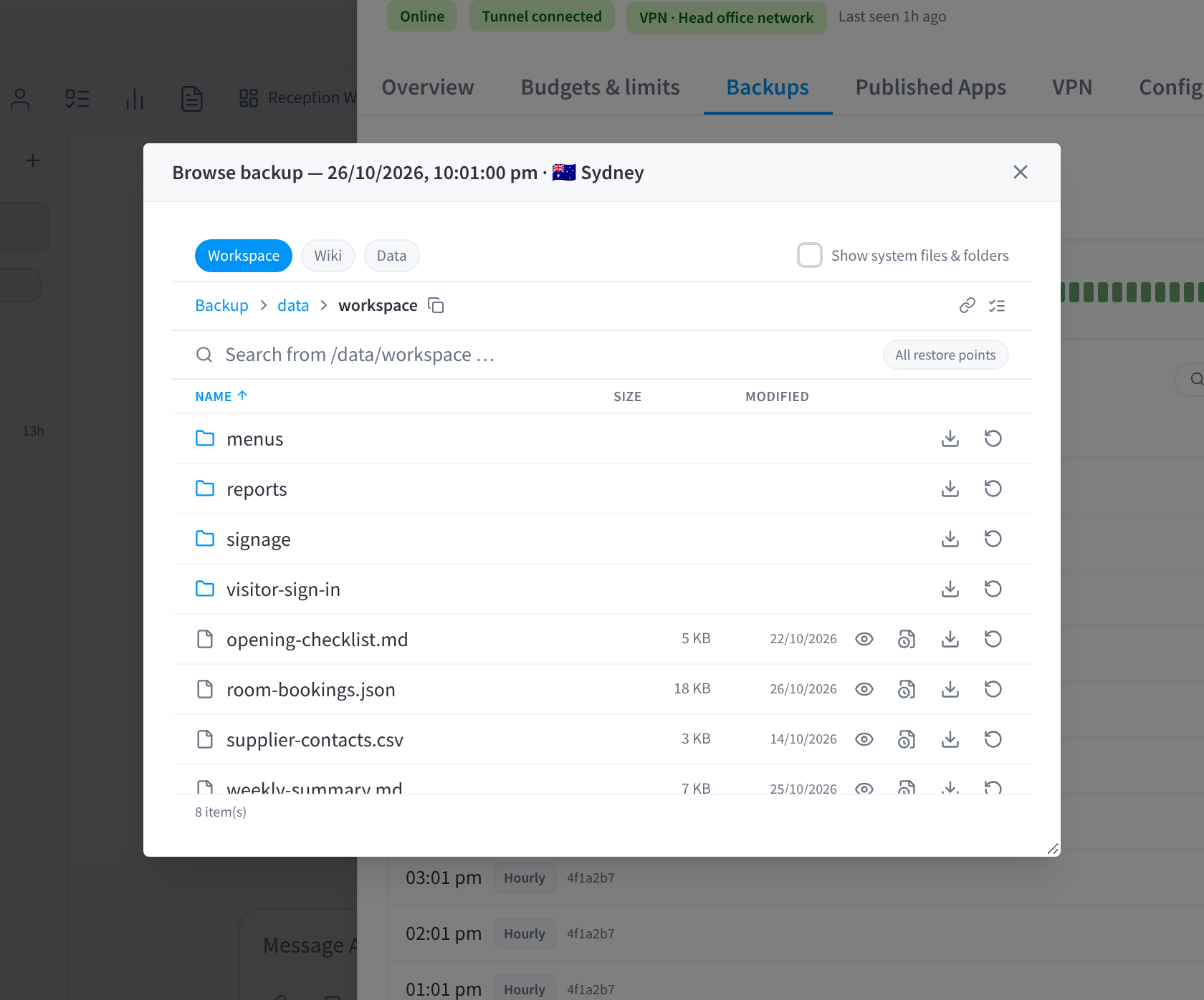Show file history for opening-checklist.md
This screenshot has height=1000, width=1204.
[x=907, y=639]
